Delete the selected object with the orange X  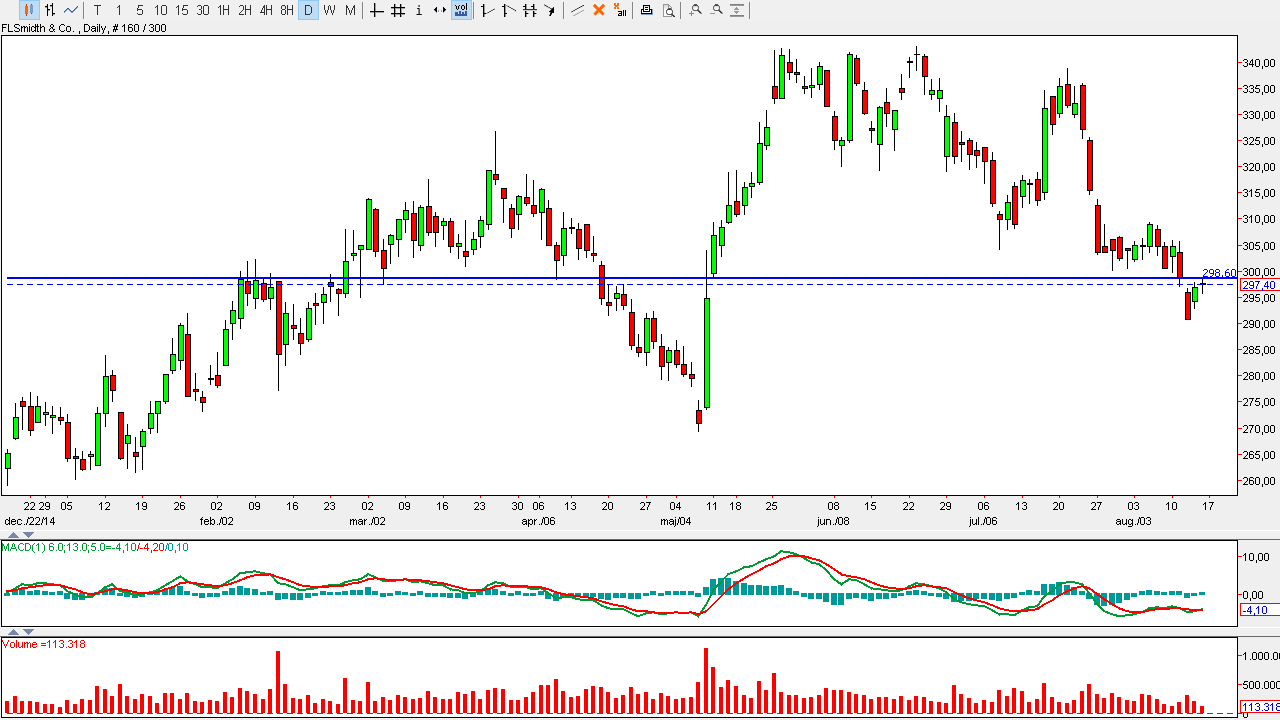[x=599, y=10]
